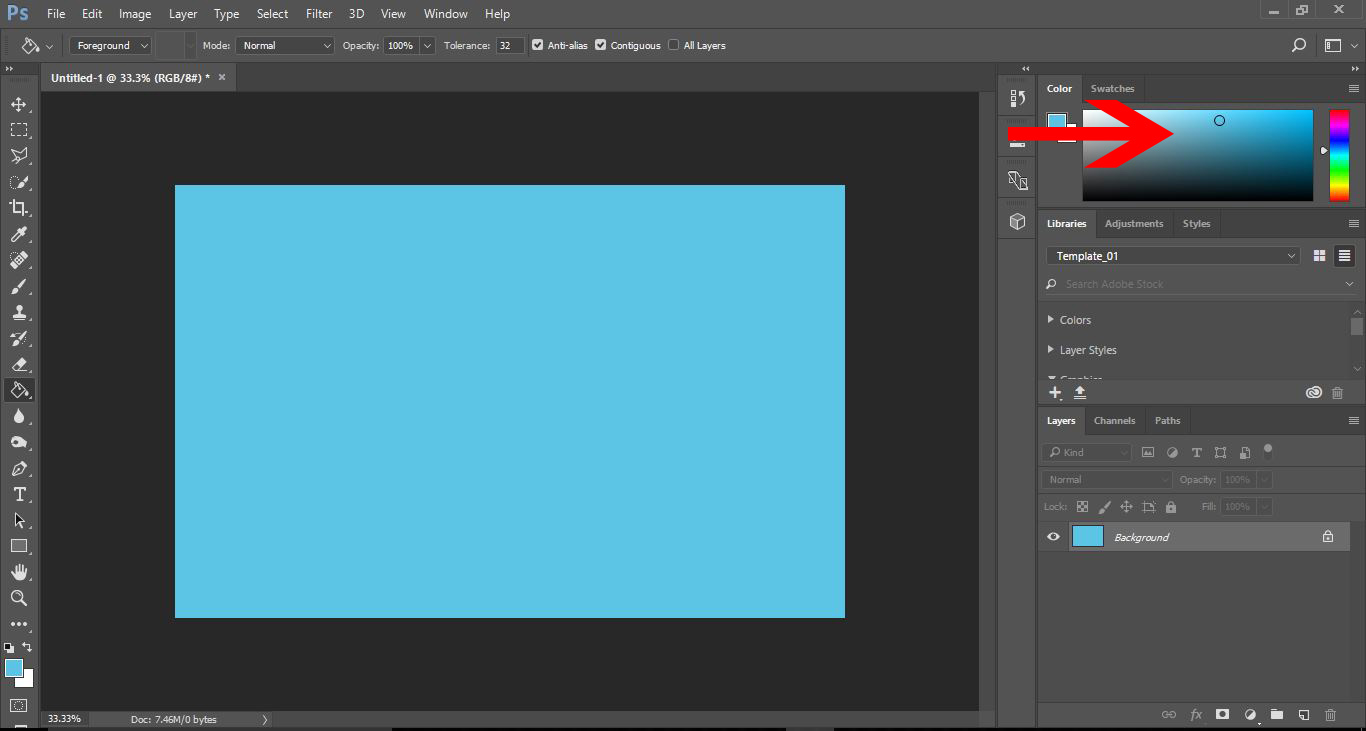Viewport: 1366px width, 731px height.
Task: Select the Brush tool
Action: click(x=19, y=286)
